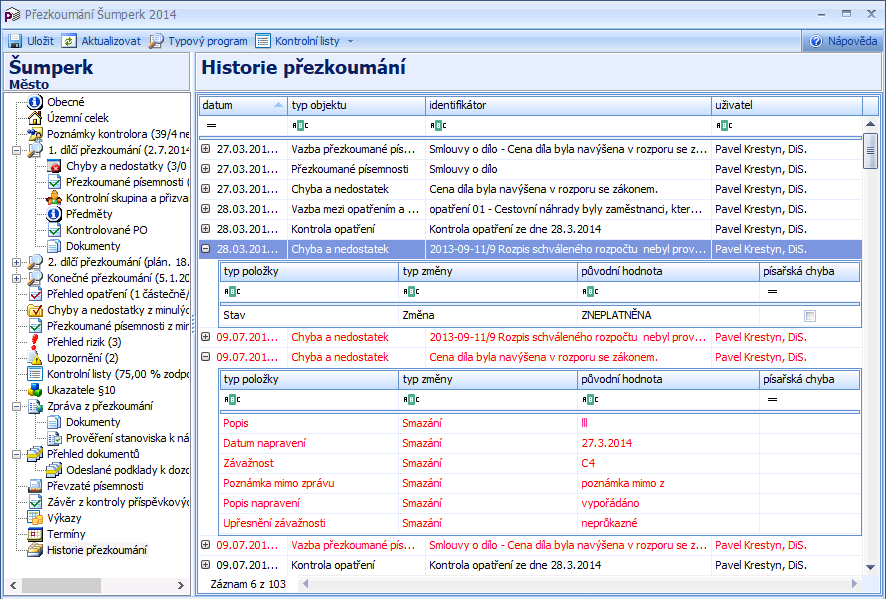
Task: Sort by the typ objektu column header
Action: [357, 106]
